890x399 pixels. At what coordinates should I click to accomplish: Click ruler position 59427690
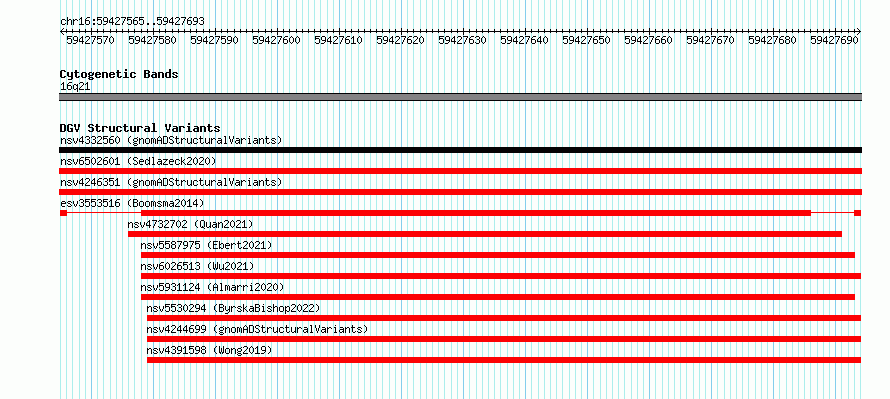[834, 40]
